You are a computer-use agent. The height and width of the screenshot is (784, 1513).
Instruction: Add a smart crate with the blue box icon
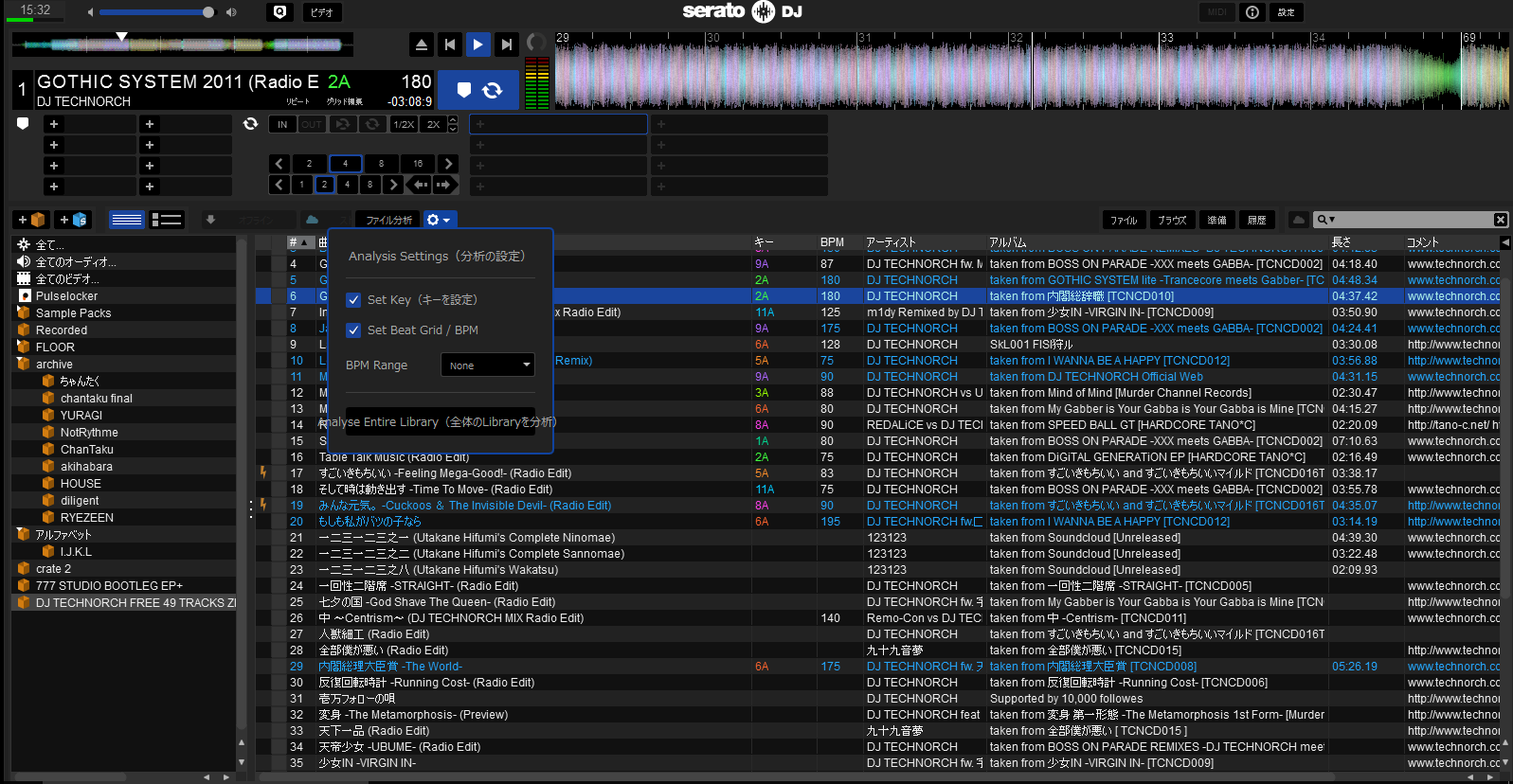coord(73,220)
